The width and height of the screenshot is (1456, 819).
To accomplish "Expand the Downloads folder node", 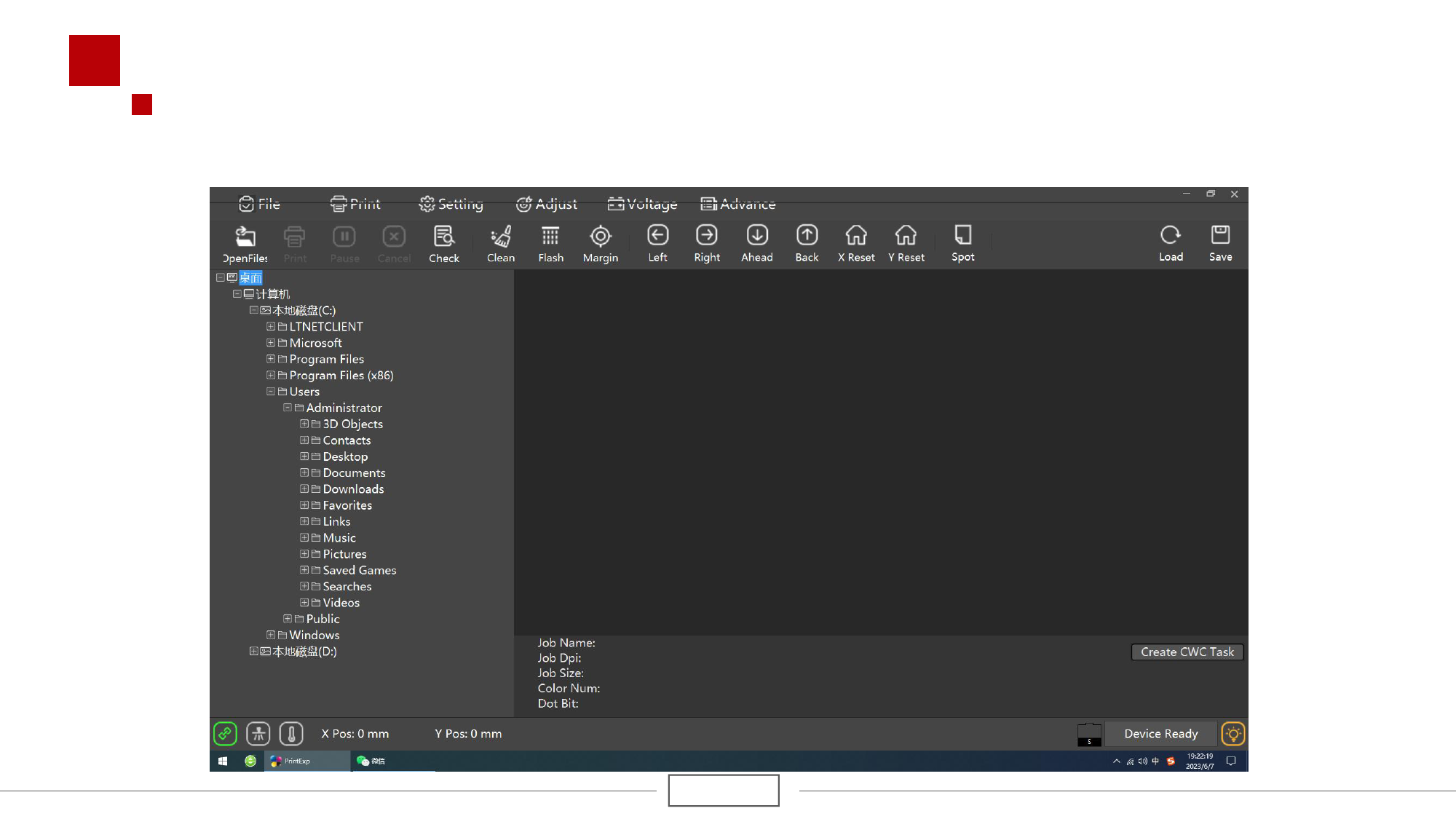I will (x=304, y=489).
